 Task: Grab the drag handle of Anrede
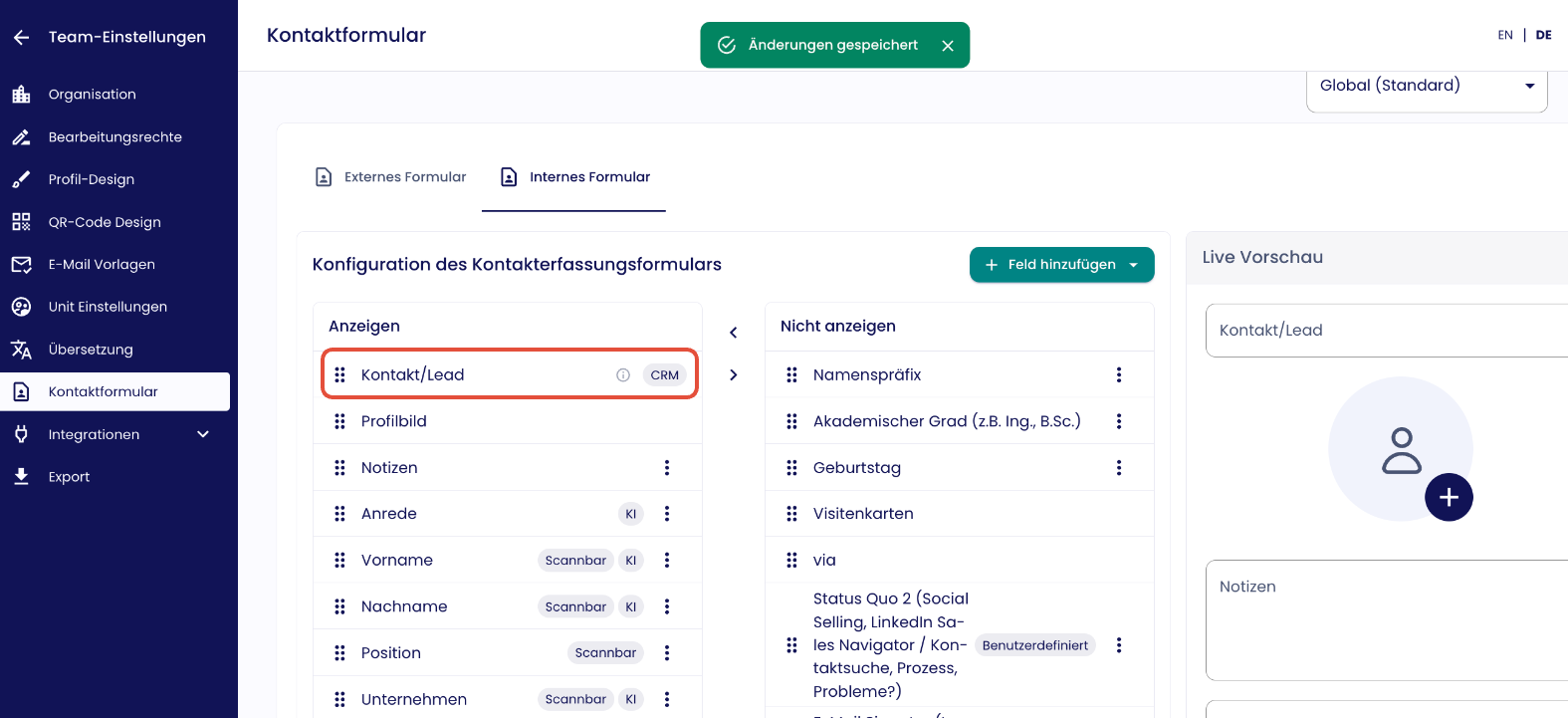(339, 514)
